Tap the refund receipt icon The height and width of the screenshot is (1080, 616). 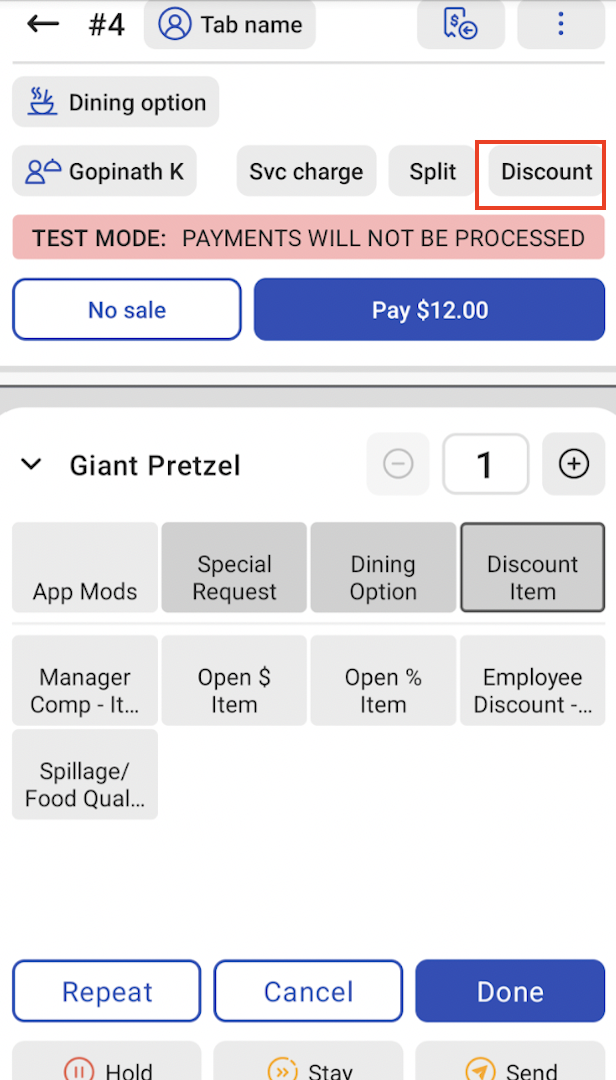coord(461,25)
